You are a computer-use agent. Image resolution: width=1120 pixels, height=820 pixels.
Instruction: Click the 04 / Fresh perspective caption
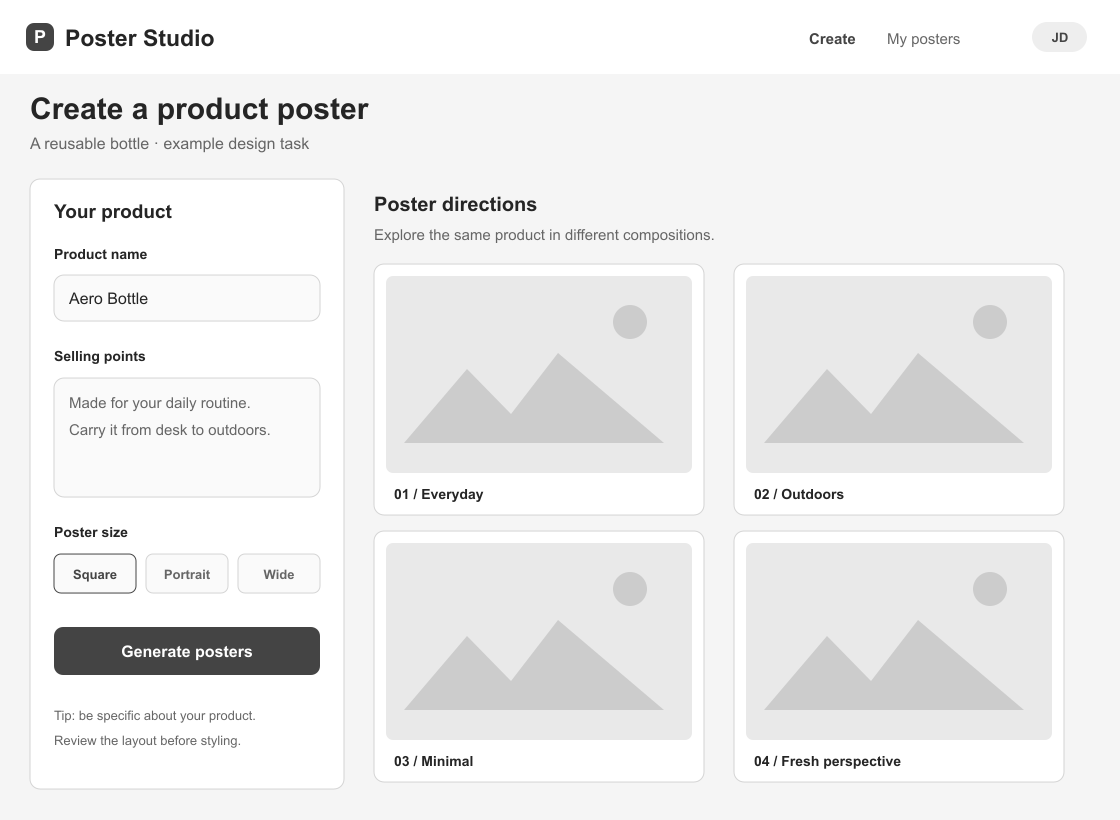coord(827,761)
